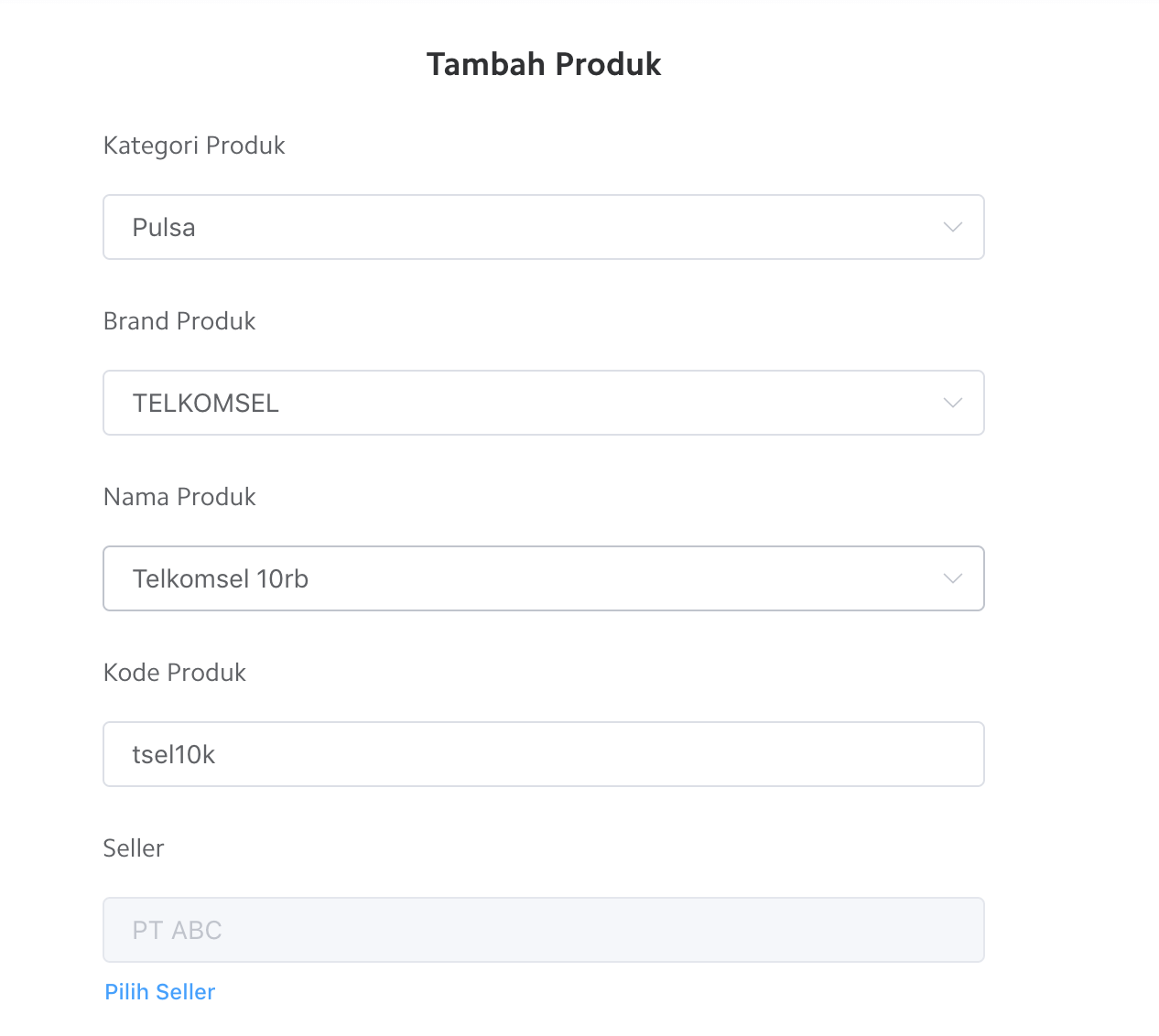
Task: Click the chevron arrow in Kategori Produk dropdown
Action: pyautogui.click(x=952, y=227)
